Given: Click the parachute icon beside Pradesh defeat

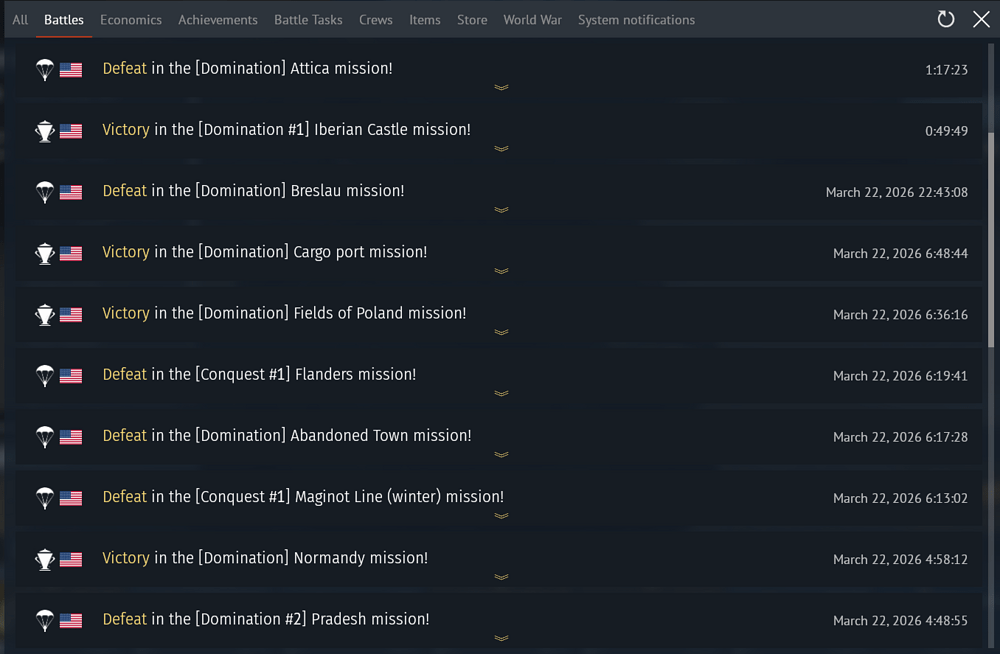Looking at the screenshot, I should pos(44,620).
